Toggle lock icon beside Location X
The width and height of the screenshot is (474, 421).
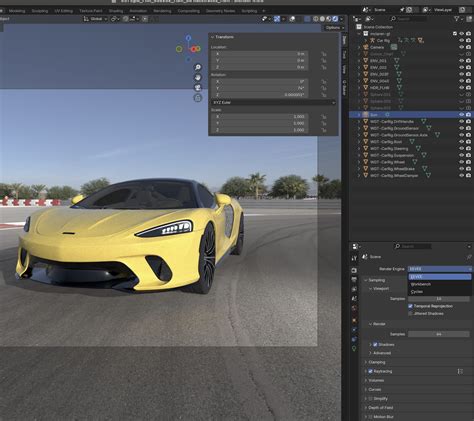pos(323,54)
